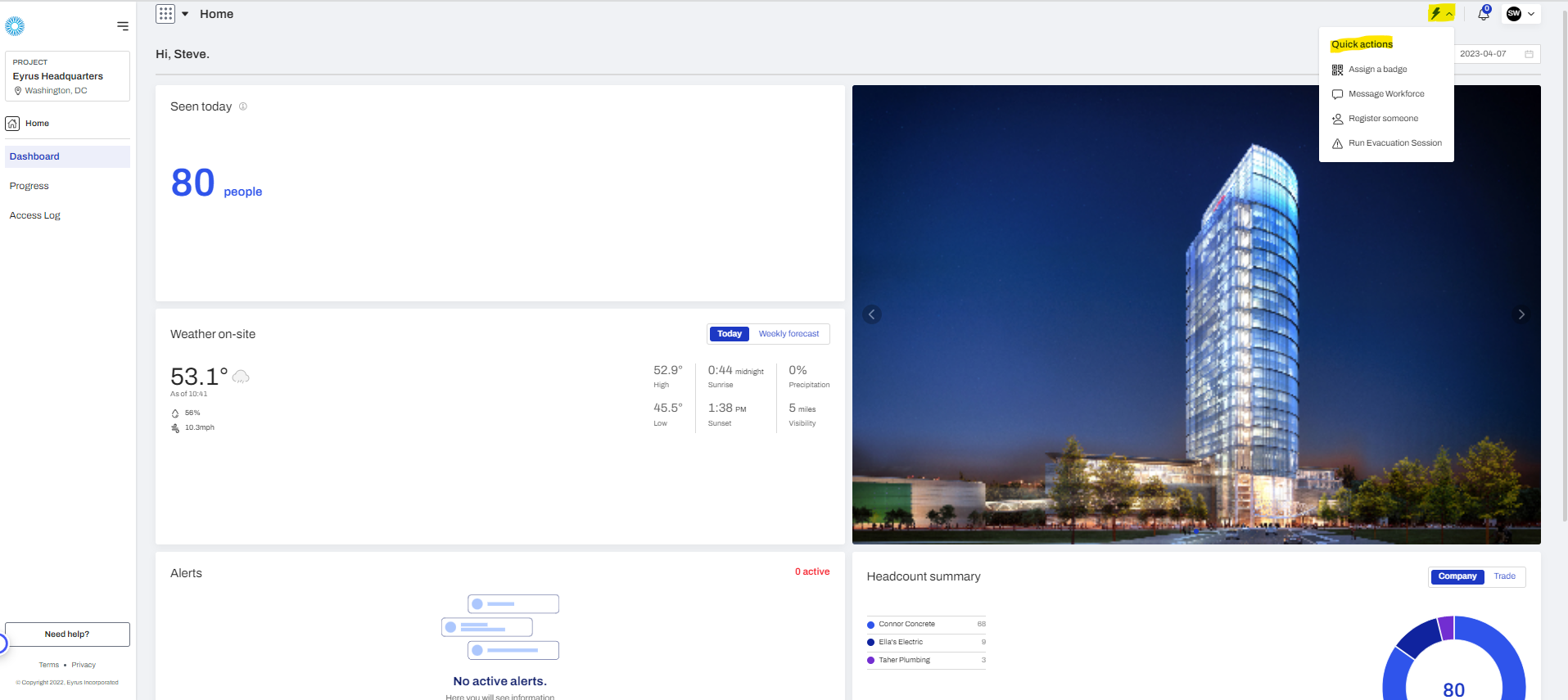Click the SW user avatar
Viewport: 1568px width, 700px height.
point(1513,14)
